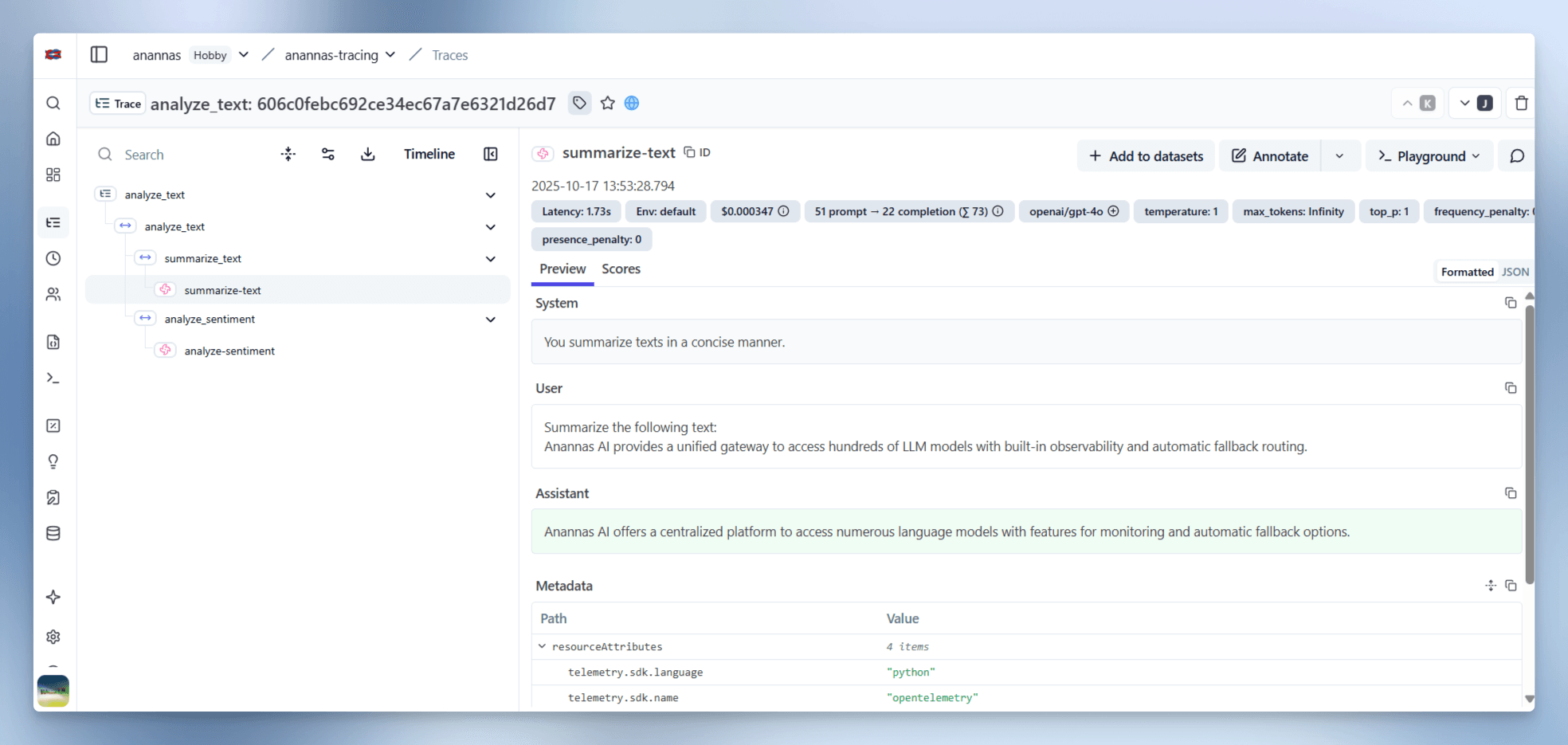Viewport: 1568px width, 745px height.
Task: Open trace view filter settings icon
Action: tap(327, 154)
